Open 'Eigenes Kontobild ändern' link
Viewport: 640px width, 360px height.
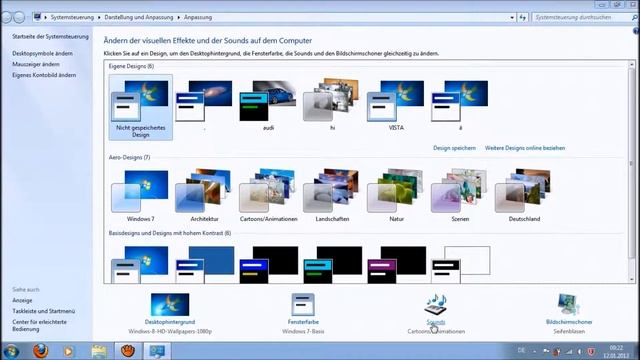tap(44, 75)
